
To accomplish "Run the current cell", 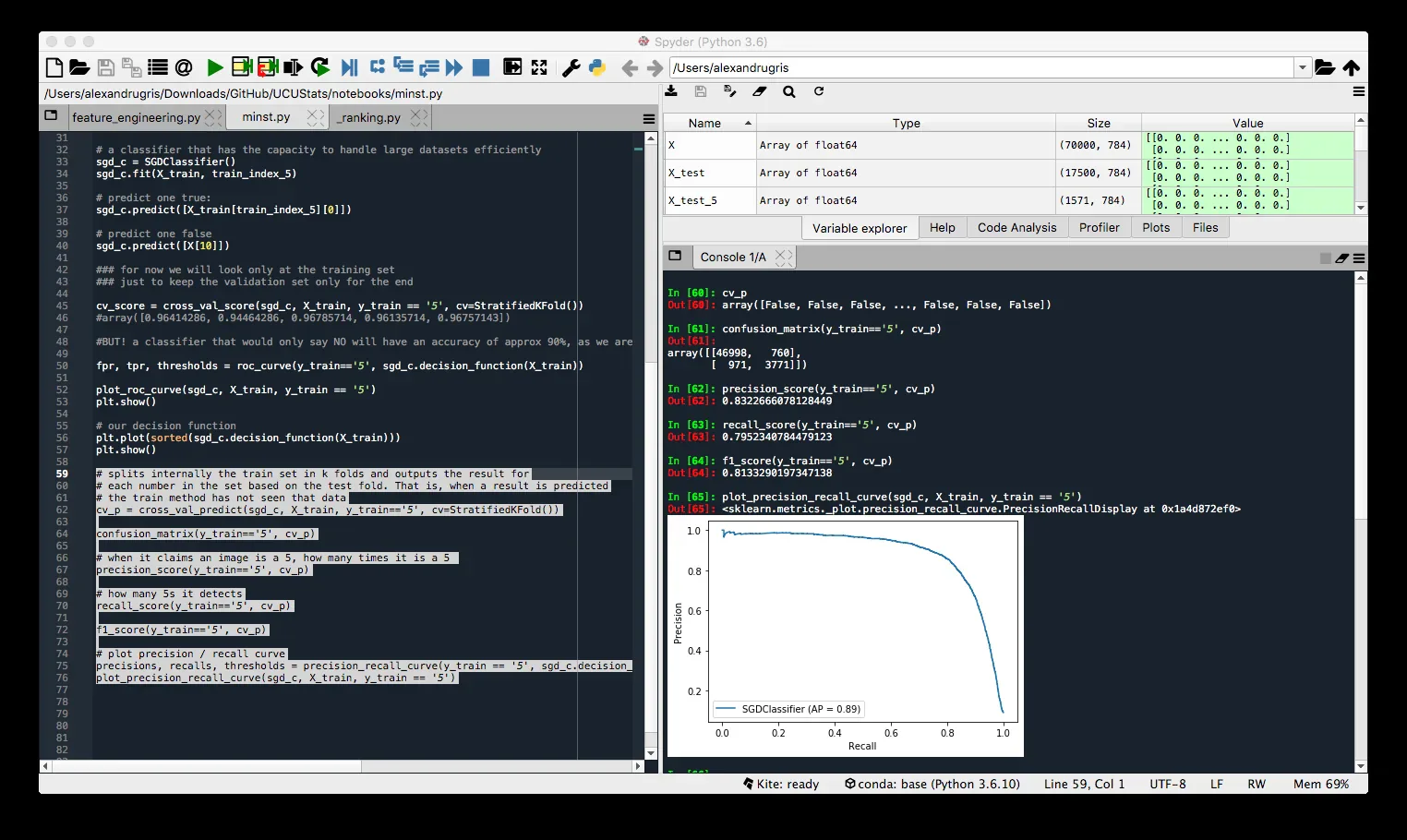I will pyautogui.click(x=242, y=67).
